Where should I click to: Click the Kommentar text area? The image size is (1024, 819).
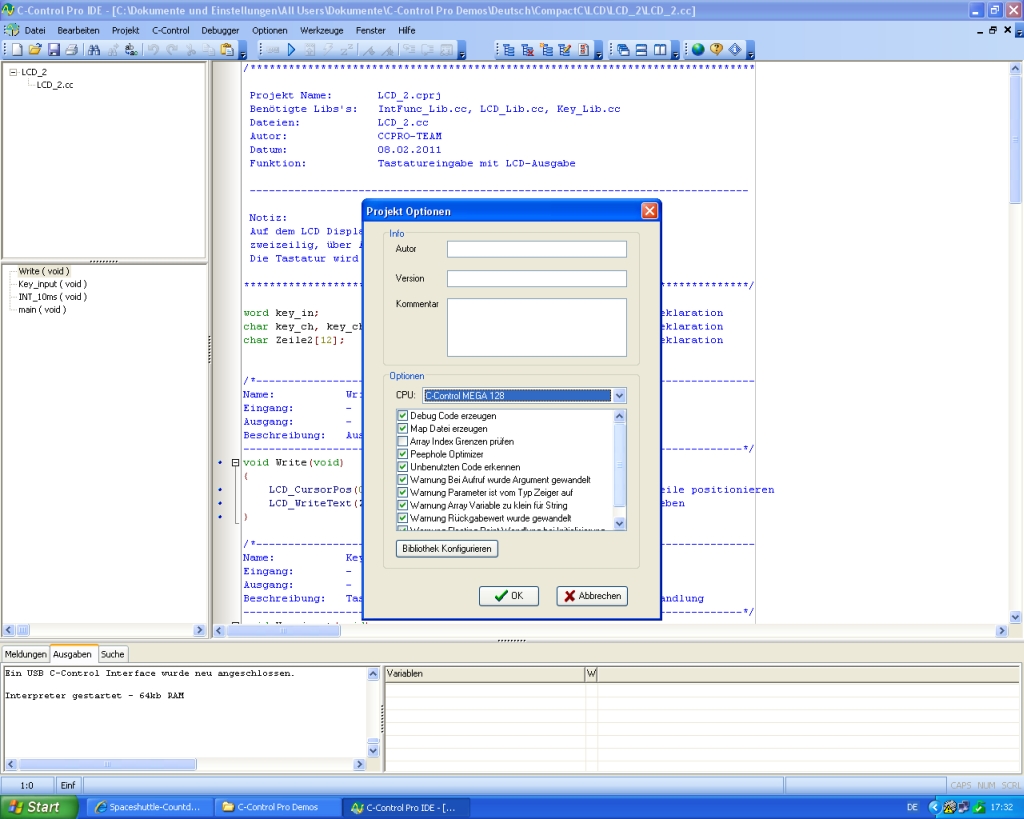(537, 328)
